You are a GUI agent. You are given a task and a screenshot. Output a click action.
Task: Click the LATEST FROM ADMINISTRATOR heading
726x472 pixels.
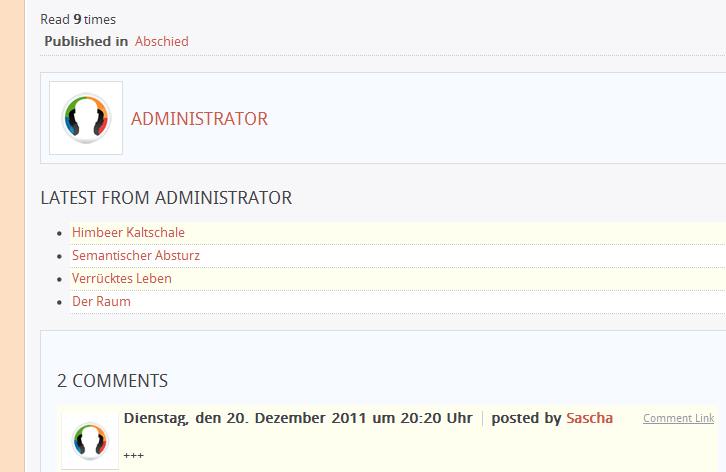tap(166, 198)
